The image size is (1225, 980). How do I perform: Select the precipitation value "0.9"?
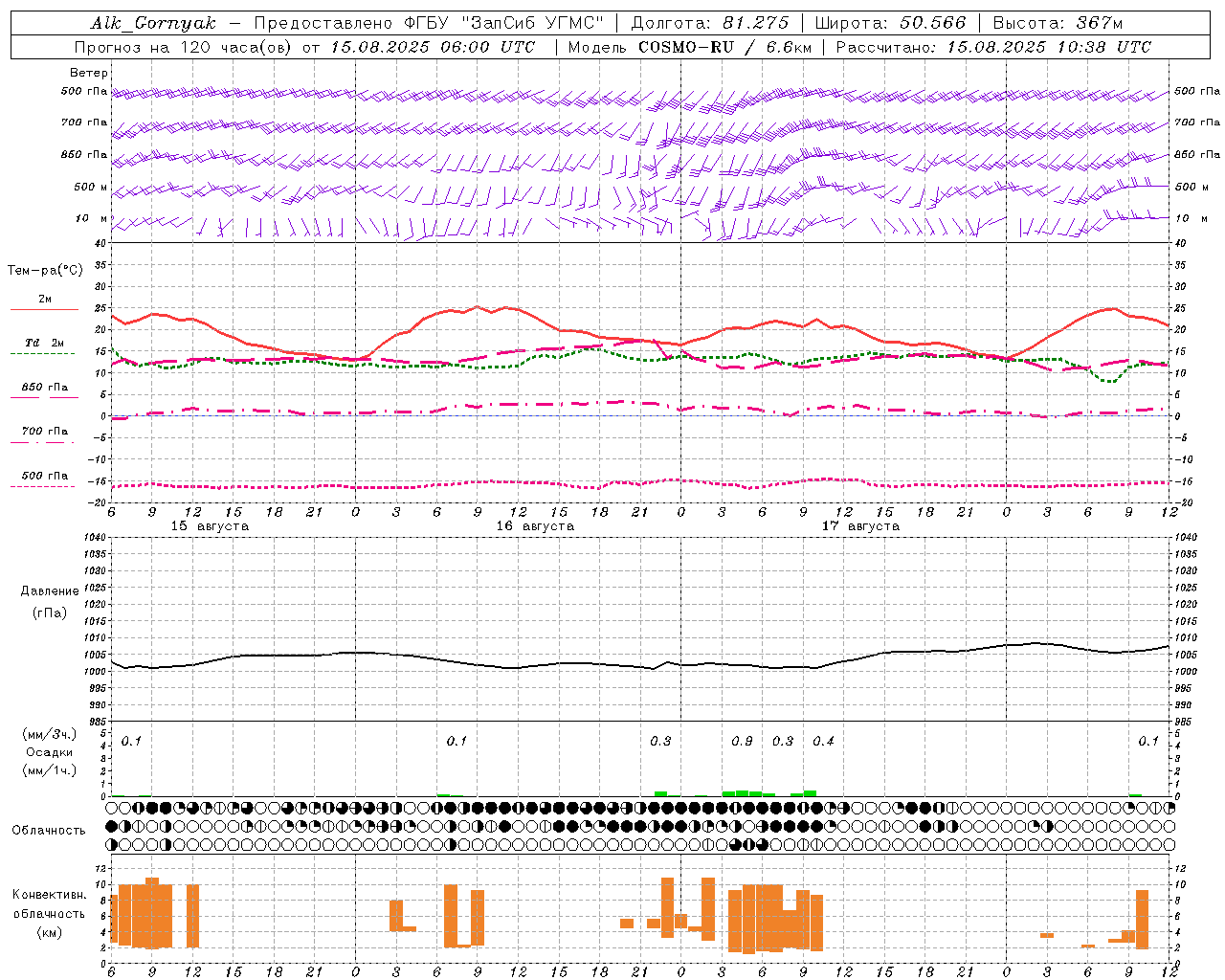point(742,742)
